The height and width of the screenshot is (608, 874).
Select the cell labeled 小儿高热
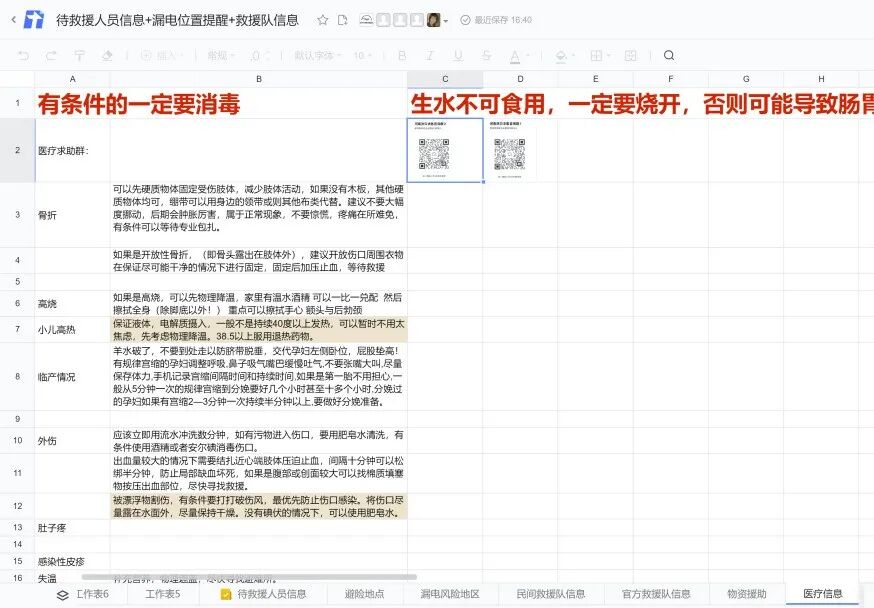click(x=72, y=330)
